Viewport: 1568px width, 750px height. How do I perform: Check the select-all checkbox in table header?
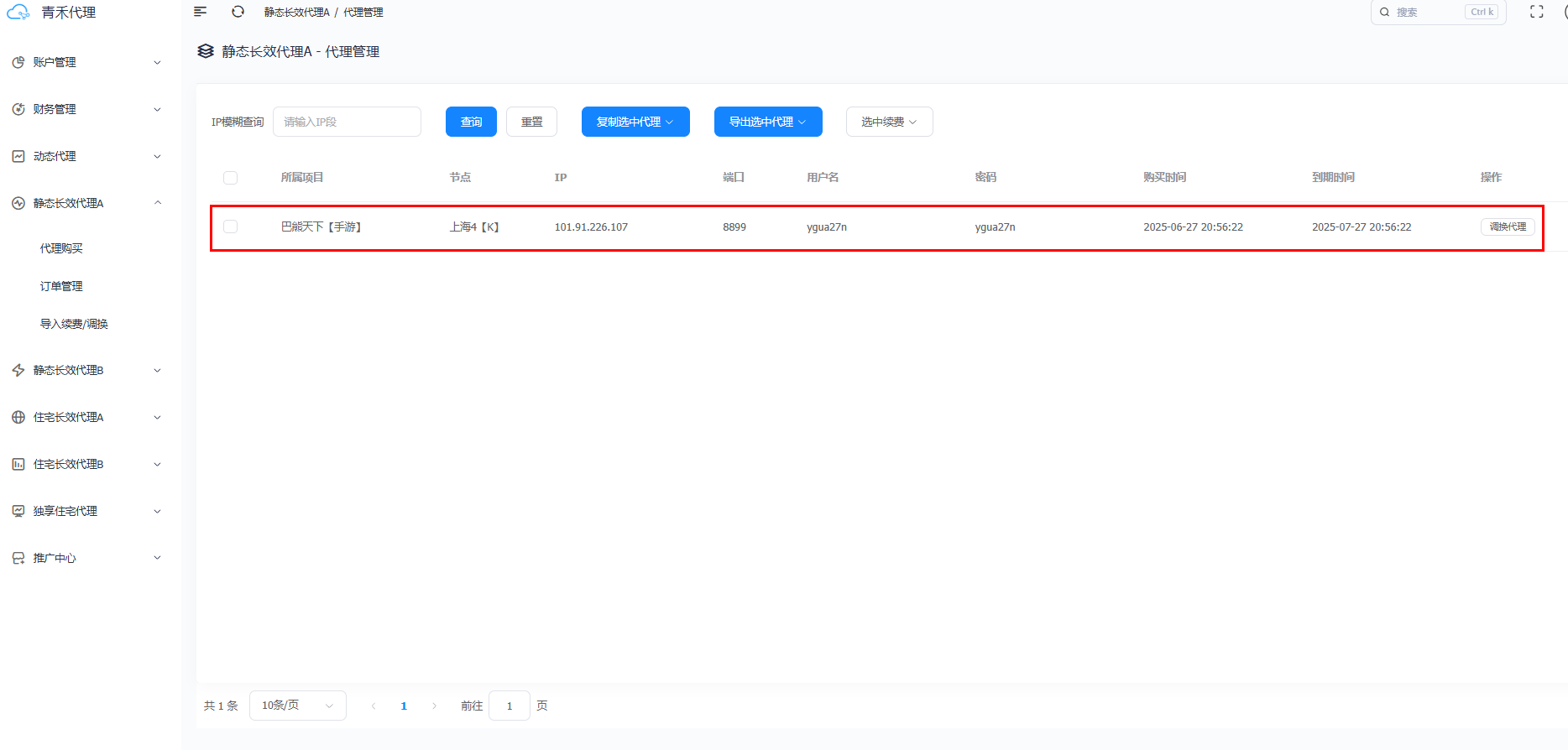pos(230,177)
